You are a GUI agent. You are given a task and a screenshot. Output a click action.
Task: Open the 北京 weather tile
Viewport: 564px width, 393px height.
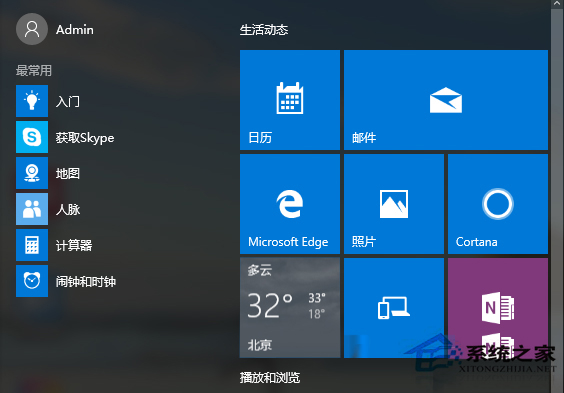tap(290, 308)
